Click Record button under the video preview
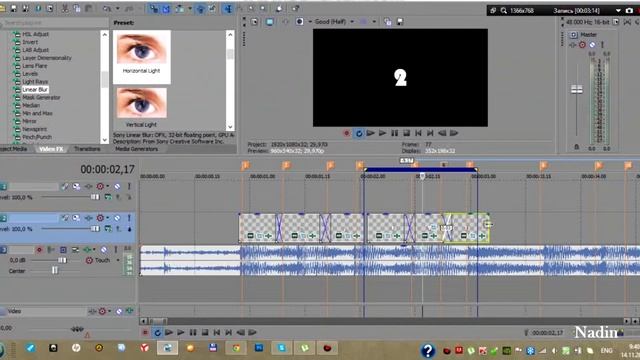The height and width of the screenshot is (360, 640). click(347, 133)
